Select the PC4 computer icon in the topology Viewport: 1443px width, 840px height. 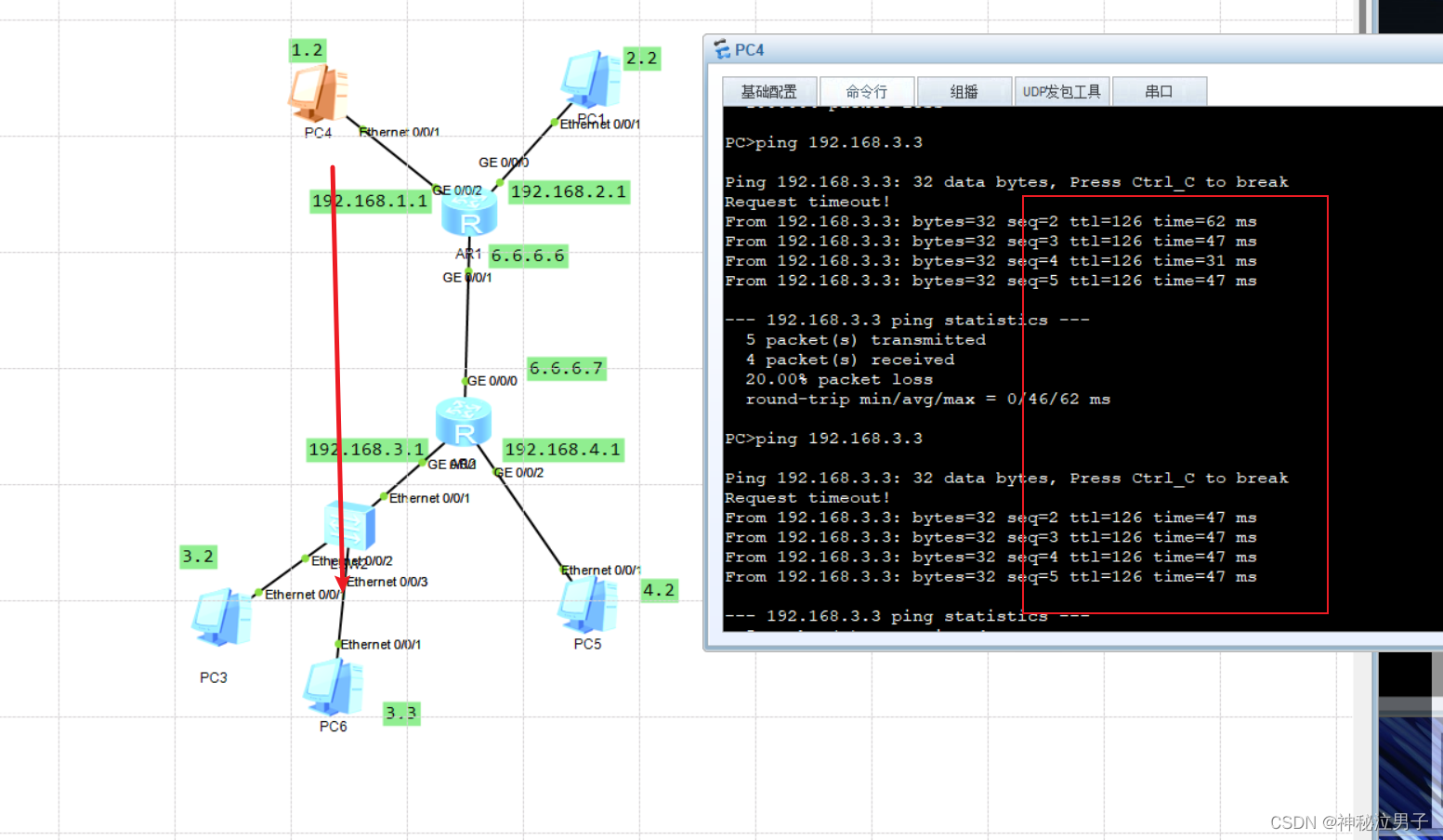318,93
